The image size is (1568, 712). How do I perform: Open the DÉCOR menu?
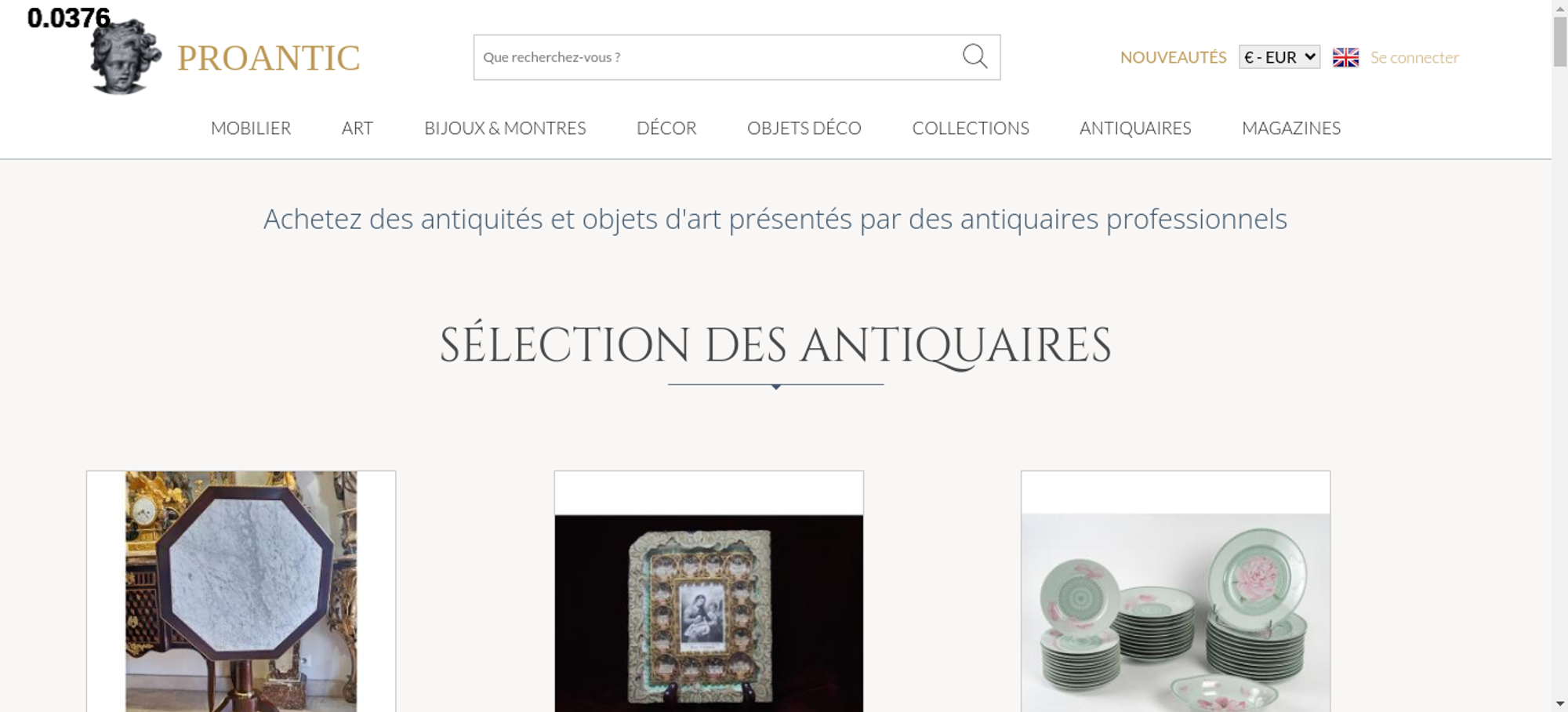pos(666,128)
